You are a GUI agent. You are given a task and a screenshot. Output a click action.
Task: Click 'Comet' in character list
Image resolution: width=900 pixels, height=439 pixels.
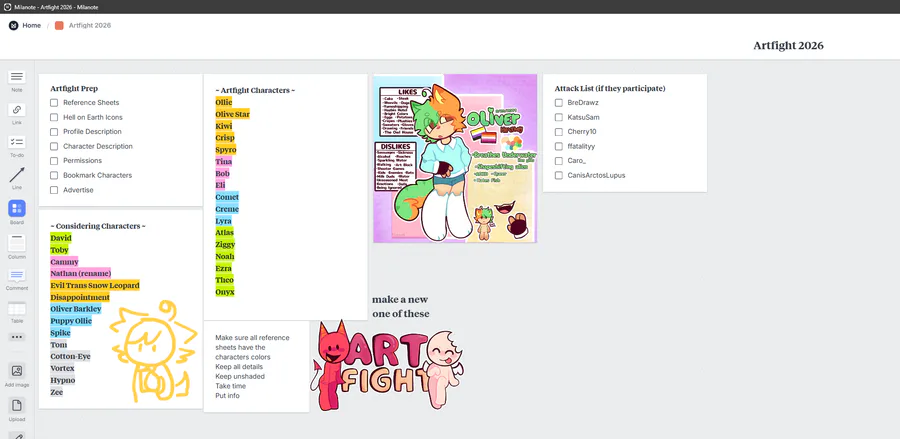pos(227,197)
